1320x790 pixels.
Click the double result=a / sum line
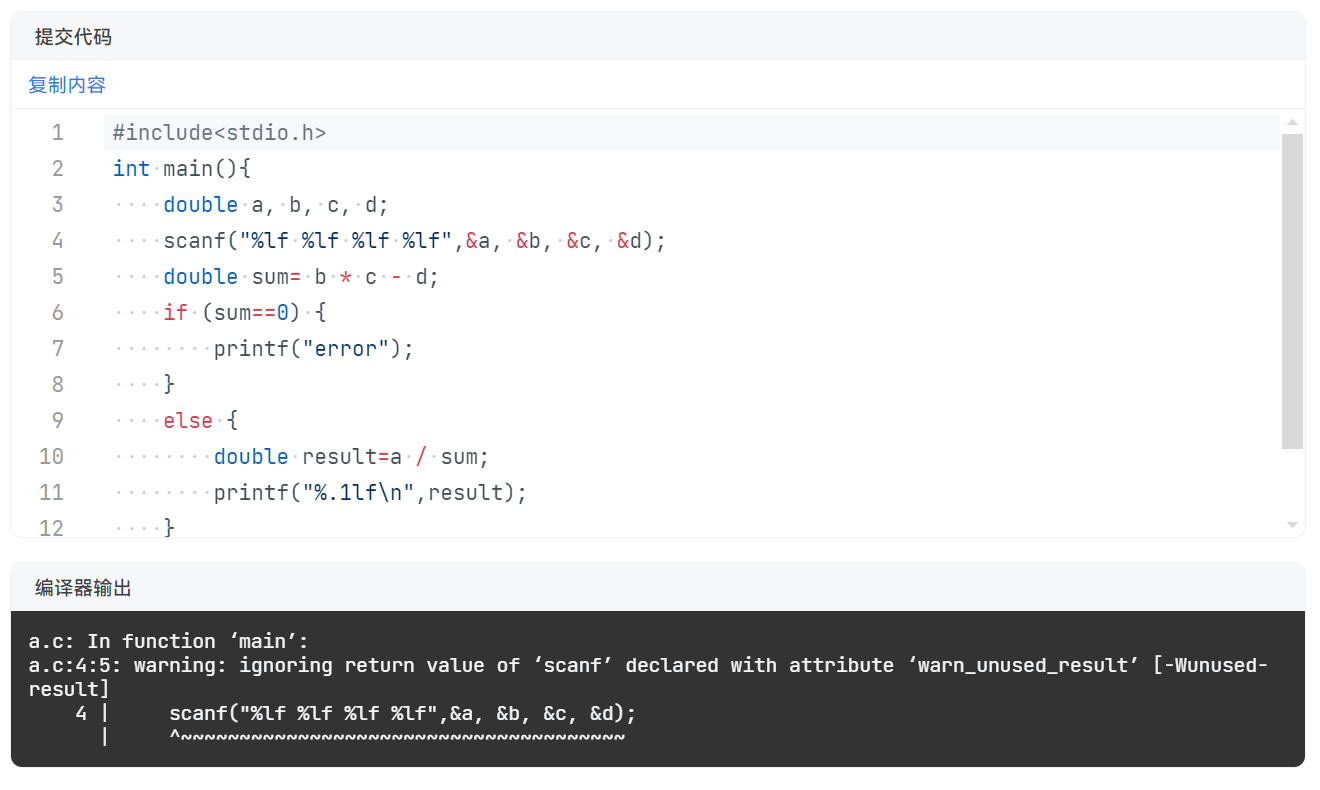click(x=351, y=457)
